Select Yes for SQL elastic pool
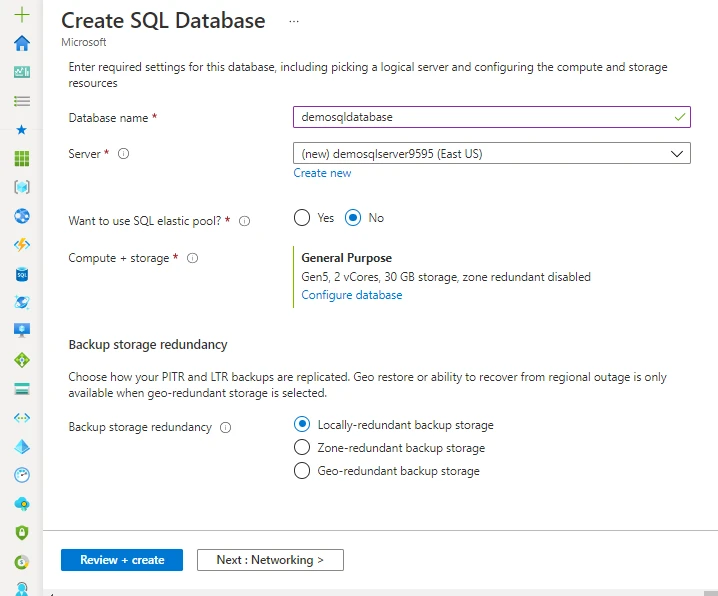Viewport: 718px width, 596px height. pyautogui.click(x=302, y=218)
